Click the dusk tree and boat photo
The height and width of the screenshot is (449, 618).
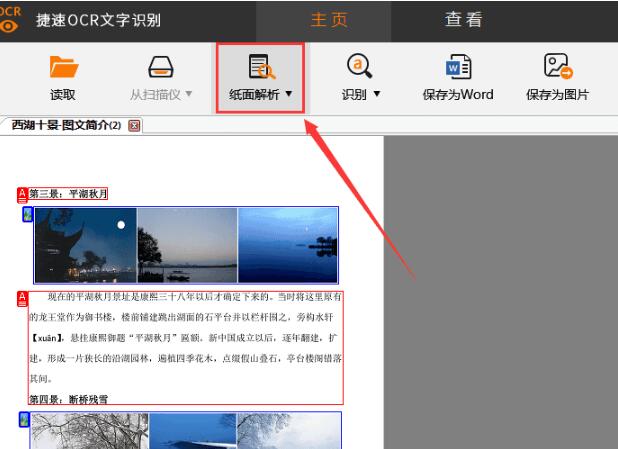pyautogui.click(x=187, y=245)
